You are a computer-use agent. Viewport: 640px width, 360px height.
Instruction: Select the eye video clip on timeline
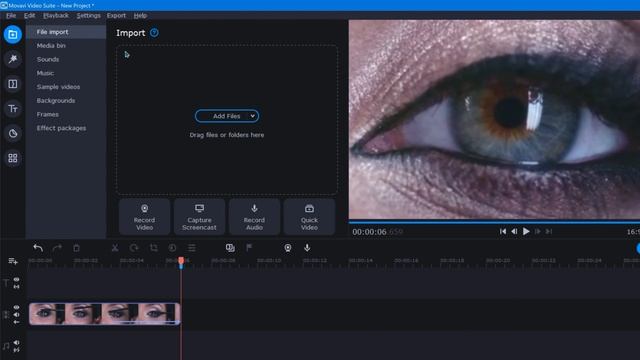tap(104, 314)
